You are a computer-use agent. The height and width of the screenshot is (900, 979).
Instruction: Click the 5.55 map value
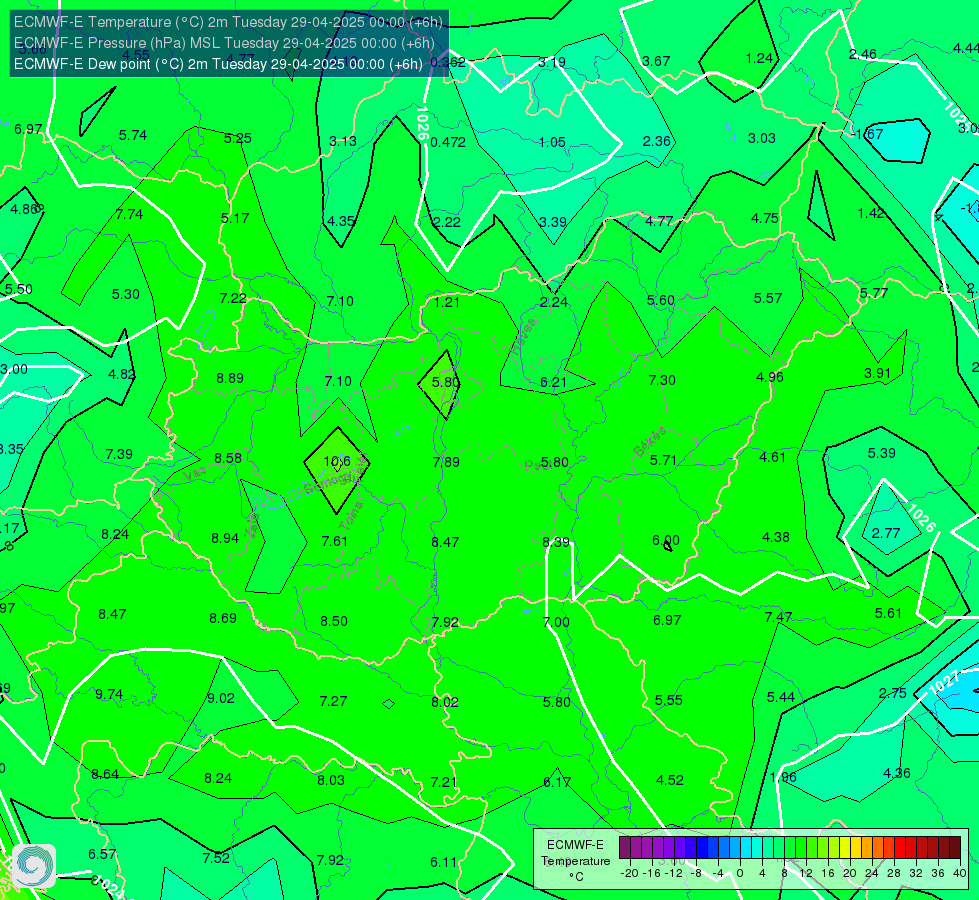(669, 700)
